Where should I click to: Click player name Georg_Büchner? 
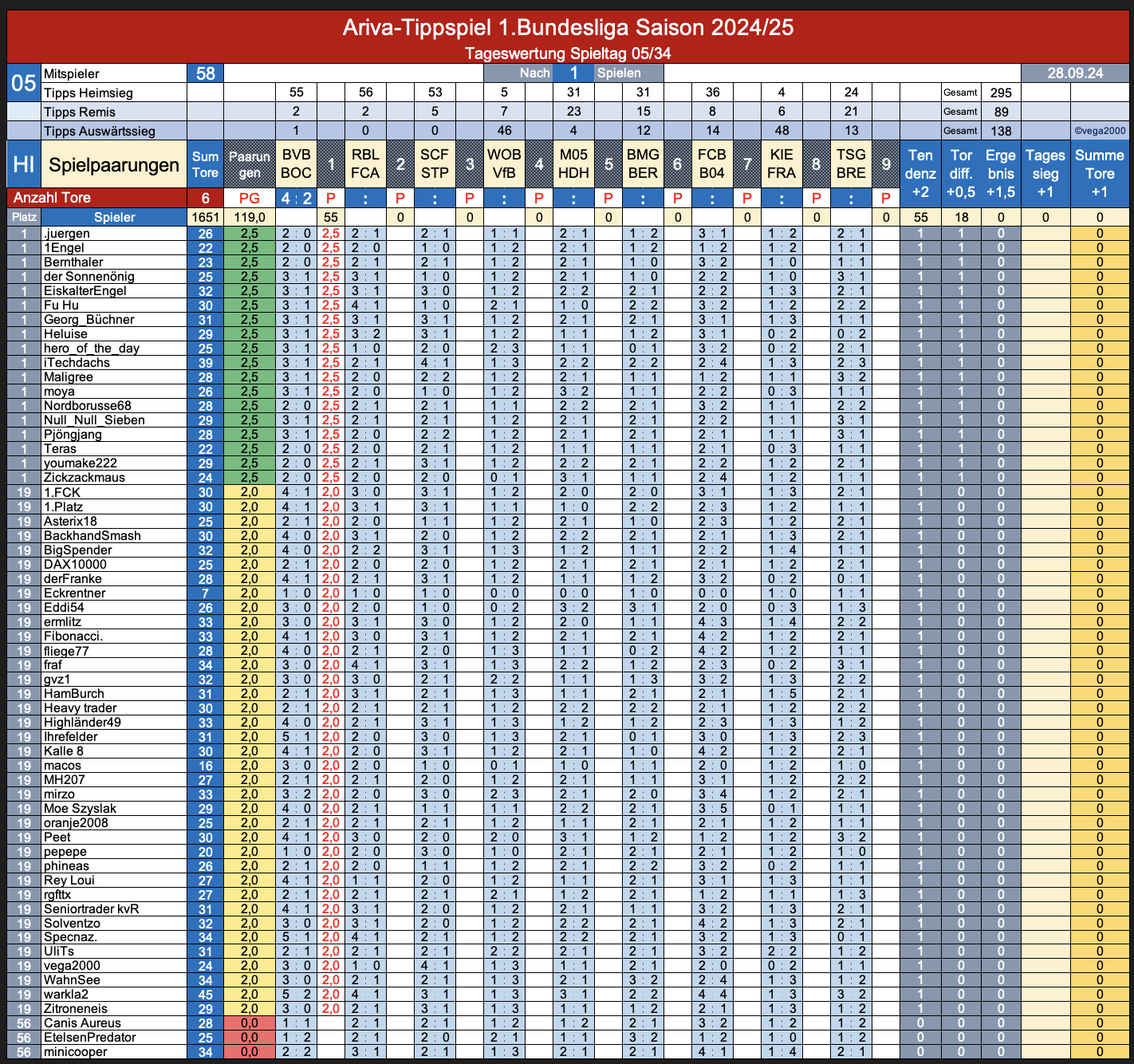(89, 320)
